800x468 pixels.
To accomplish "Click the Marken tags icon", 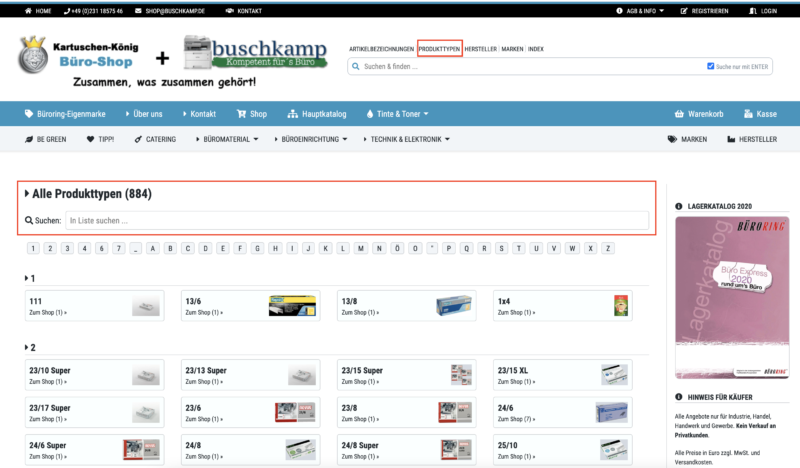I will click(x=672, y=139).
